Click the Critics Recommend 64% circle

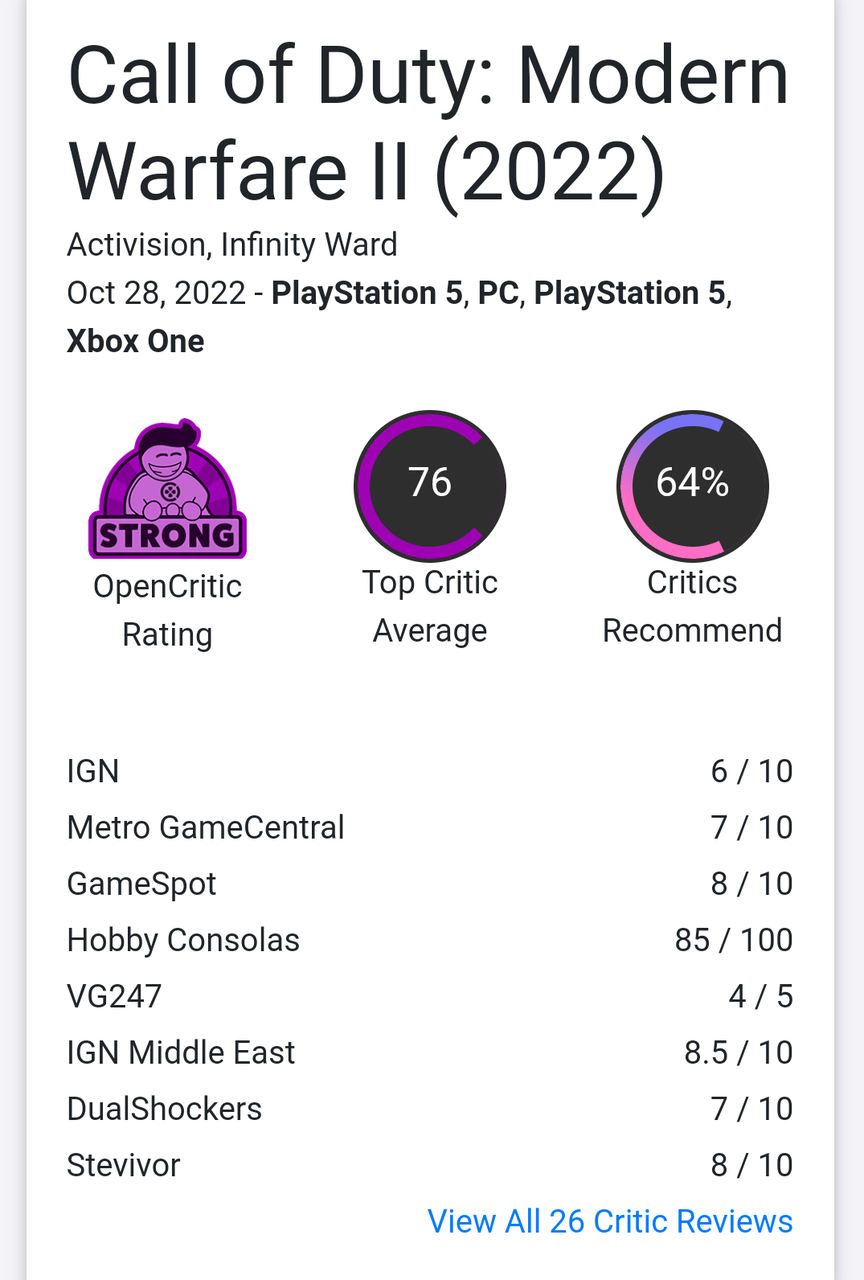pyautogui.click(x=692, y=486)
